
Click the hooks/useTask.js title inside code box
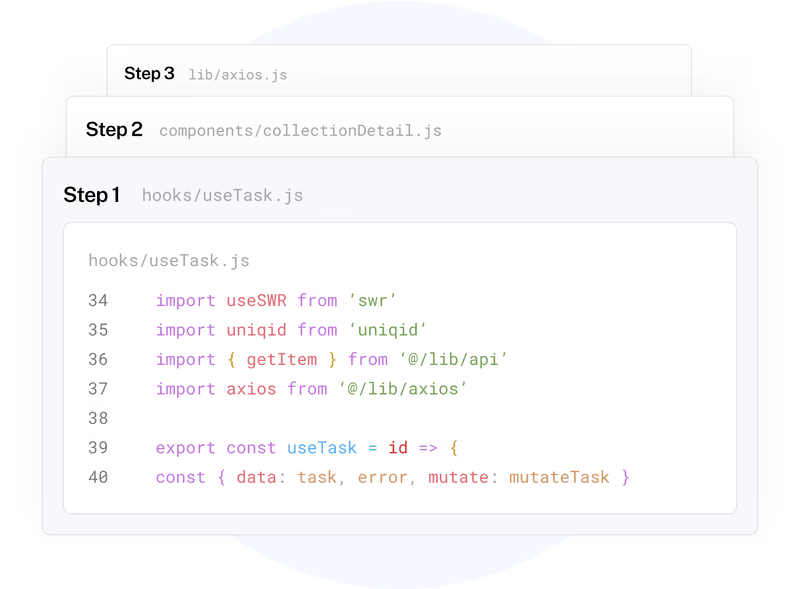(169, 261)
